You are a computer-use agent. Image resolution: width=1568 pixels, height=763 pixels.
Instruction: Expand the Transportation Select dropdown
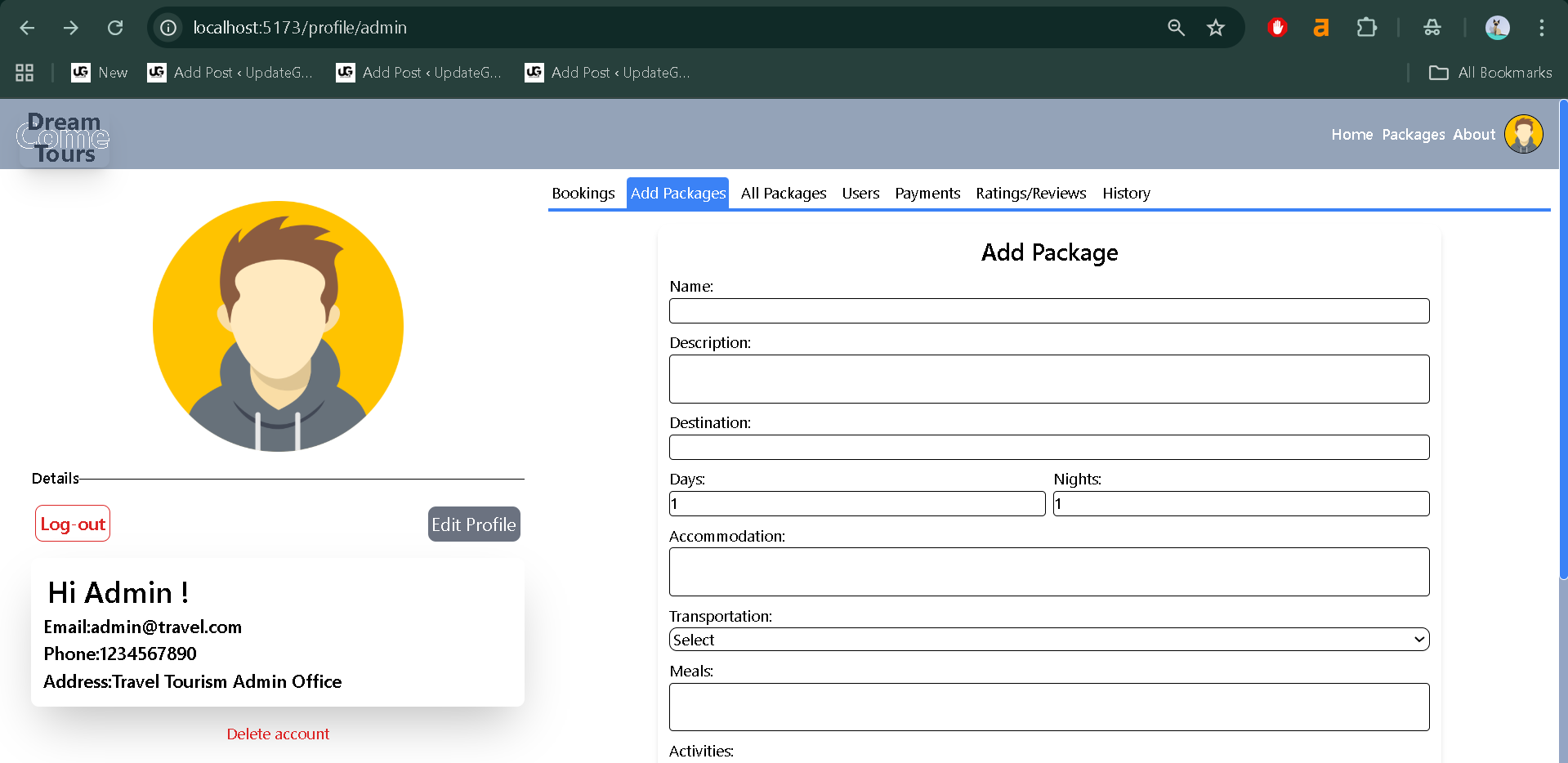point(1048,640)
